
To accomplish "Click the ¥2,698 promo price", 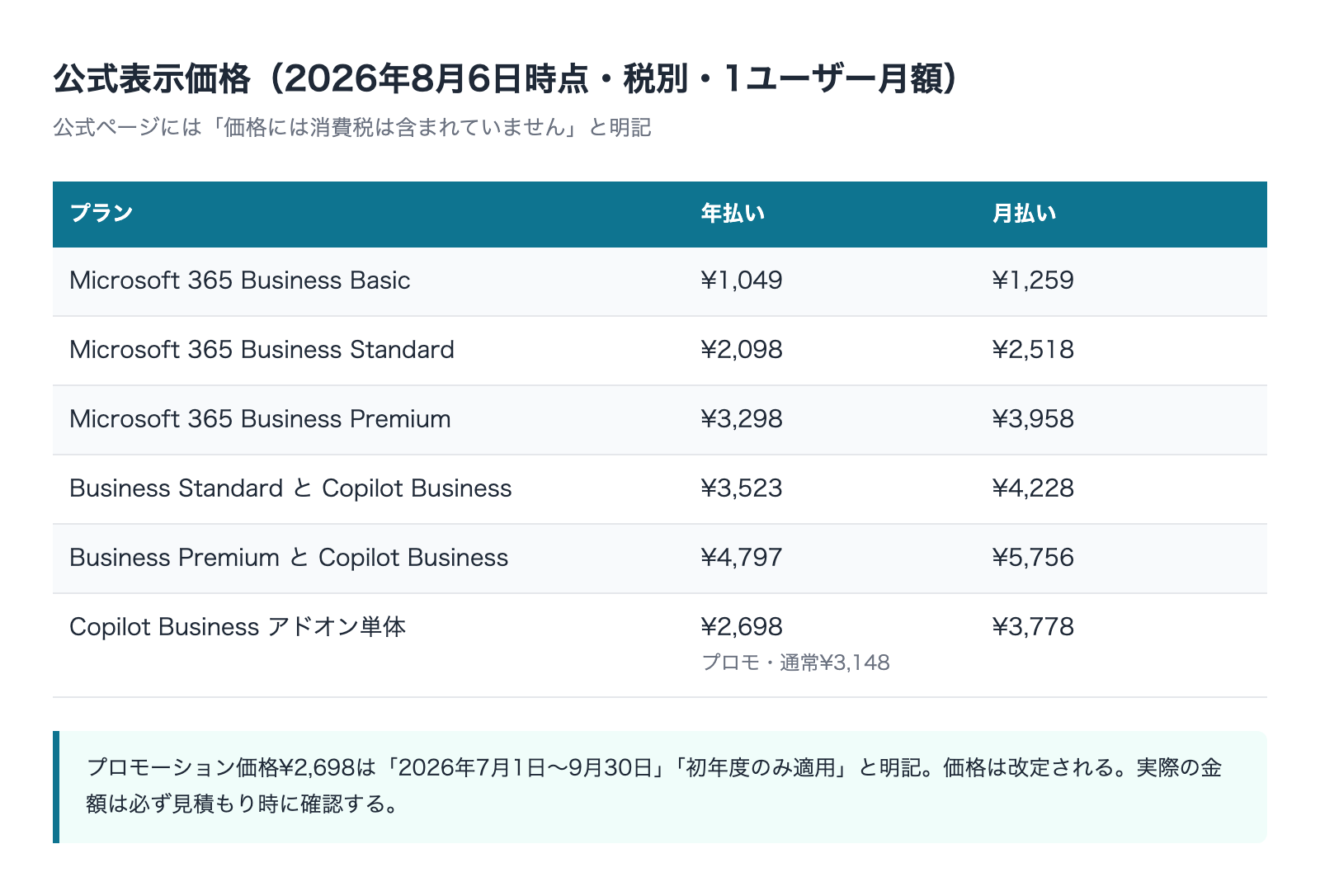I will [742, 627].
